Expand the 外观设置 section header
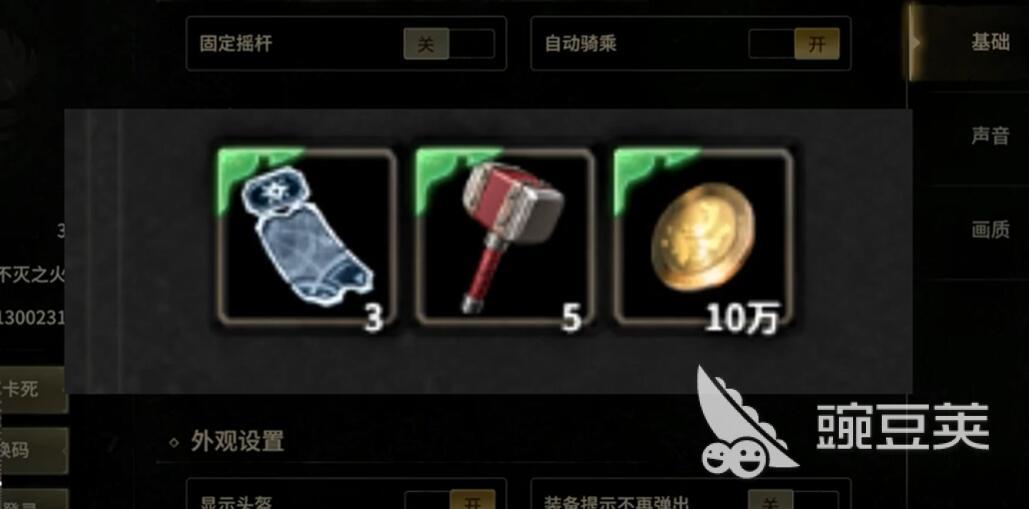This screenshot has width=1029, height=509. (238, 441)
